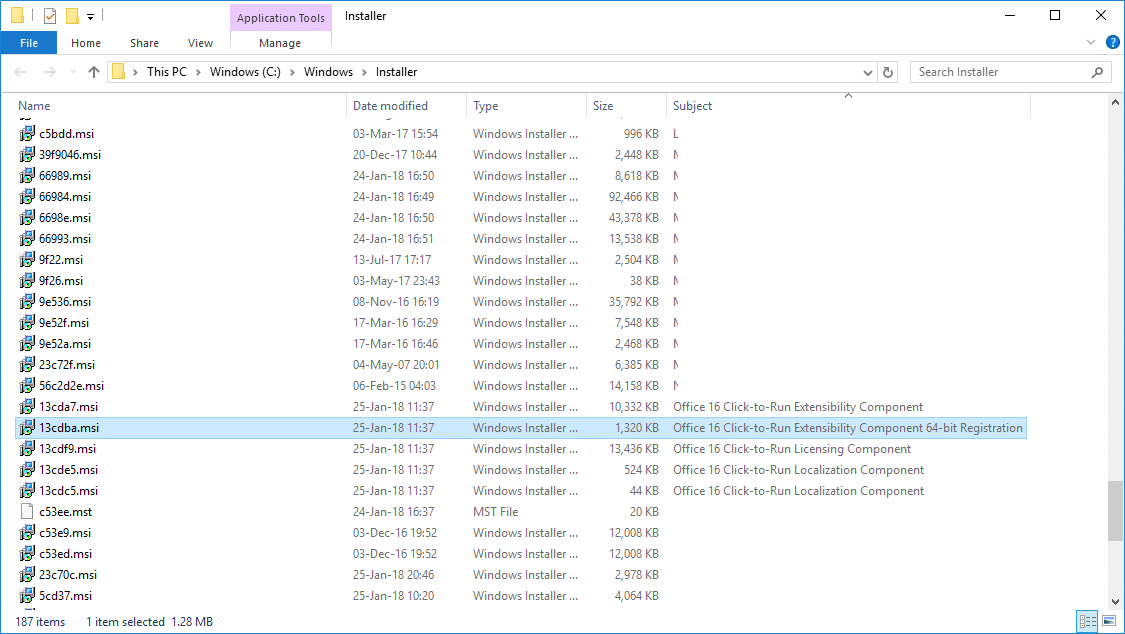Click the Search Installer input field

1001,72
